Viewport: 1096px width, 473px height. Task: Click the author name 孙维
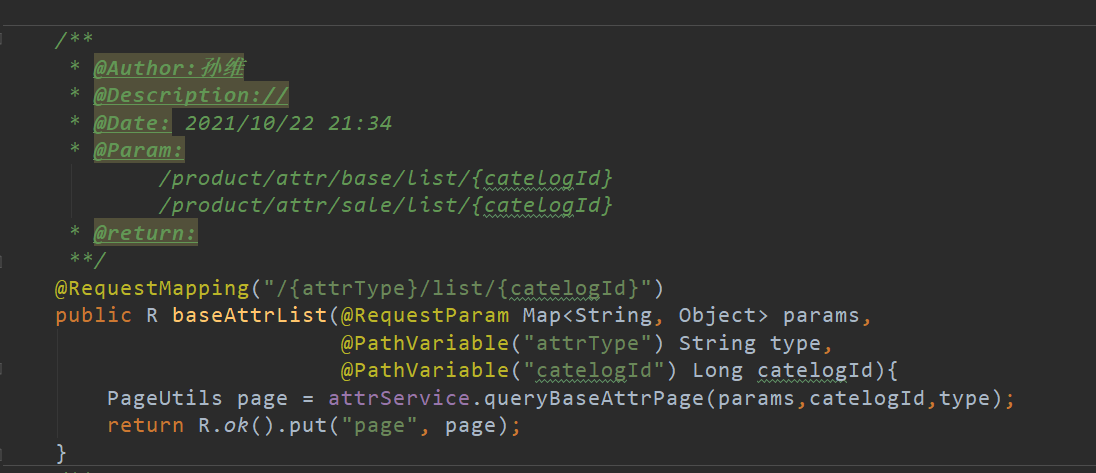pos(223,69)
